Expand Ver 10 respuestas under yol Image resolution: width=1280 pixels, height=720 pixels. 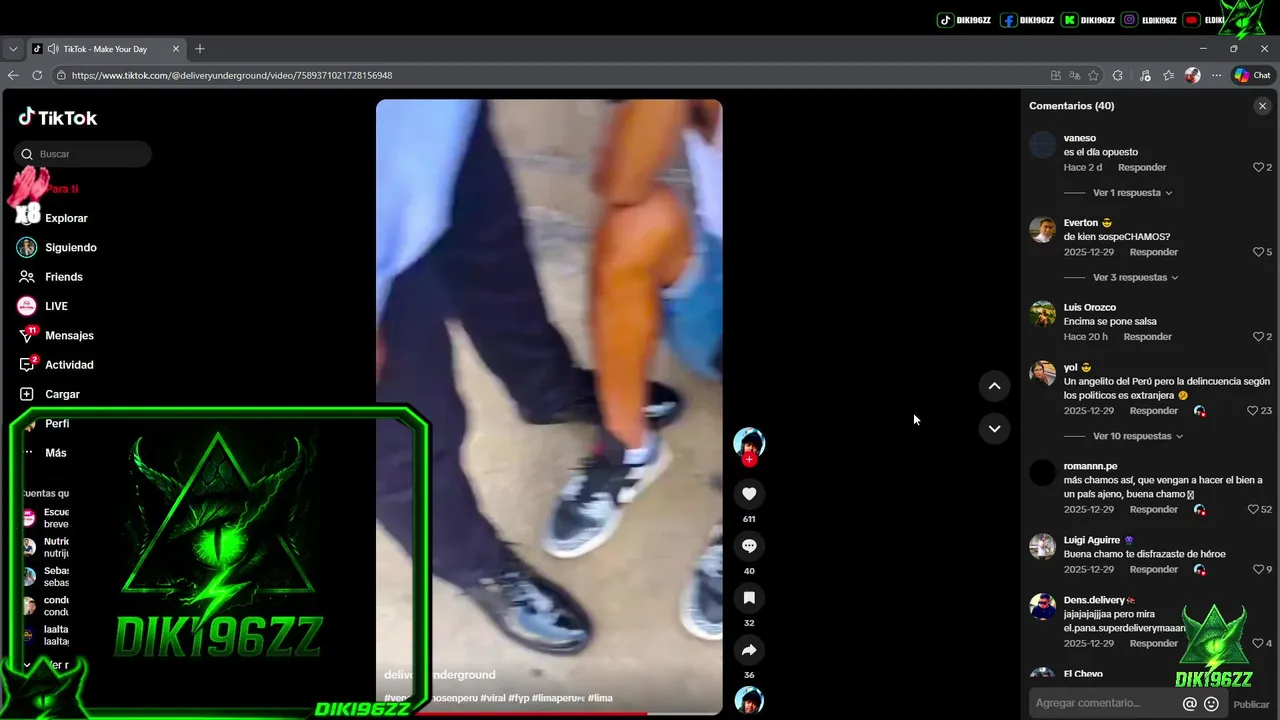coord(1138,436)
